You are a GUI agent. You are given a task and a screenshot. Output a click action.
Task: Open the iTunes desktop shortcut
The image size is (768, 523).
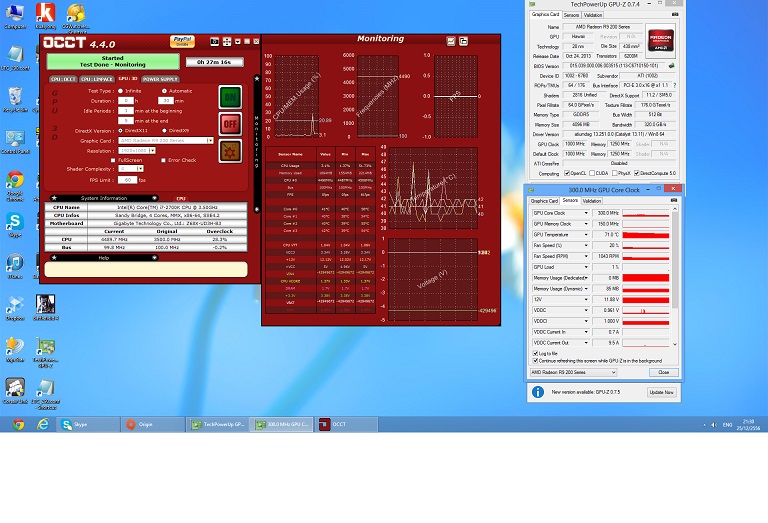[x=15, y=267]
